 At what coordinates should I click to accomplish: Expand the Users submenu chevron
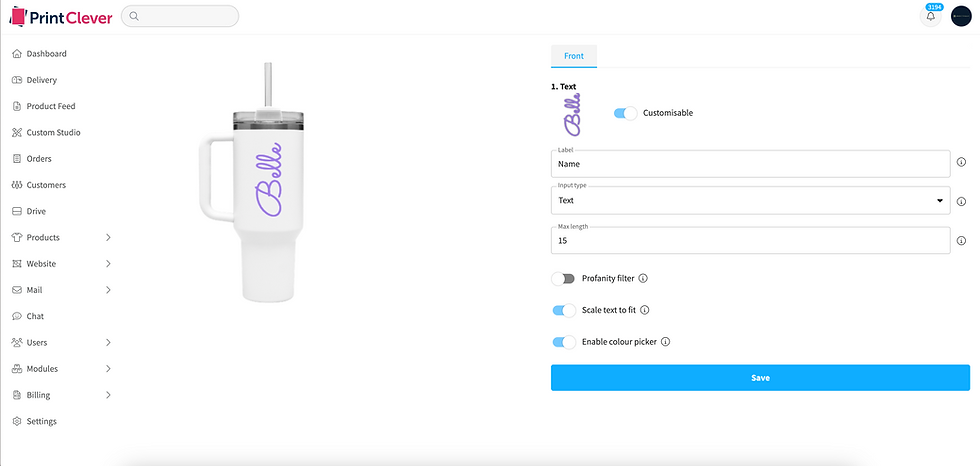[108, 342]
